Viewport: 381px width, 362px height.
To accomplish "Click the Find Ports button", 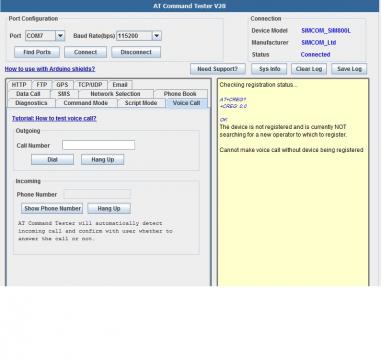I will coord(37,52).
